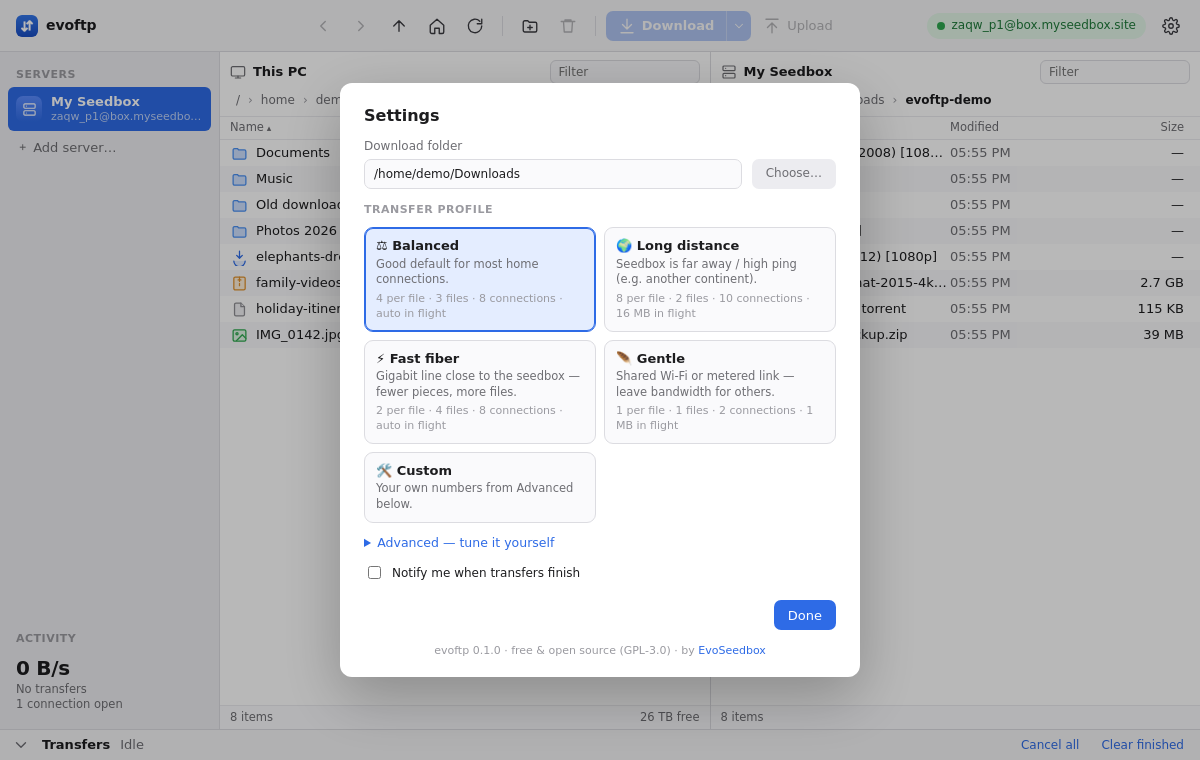Viewport: 1200px width, 760px height.
Task: Click the Transfers label in bottom bar
Action: [x=76, y=745]
